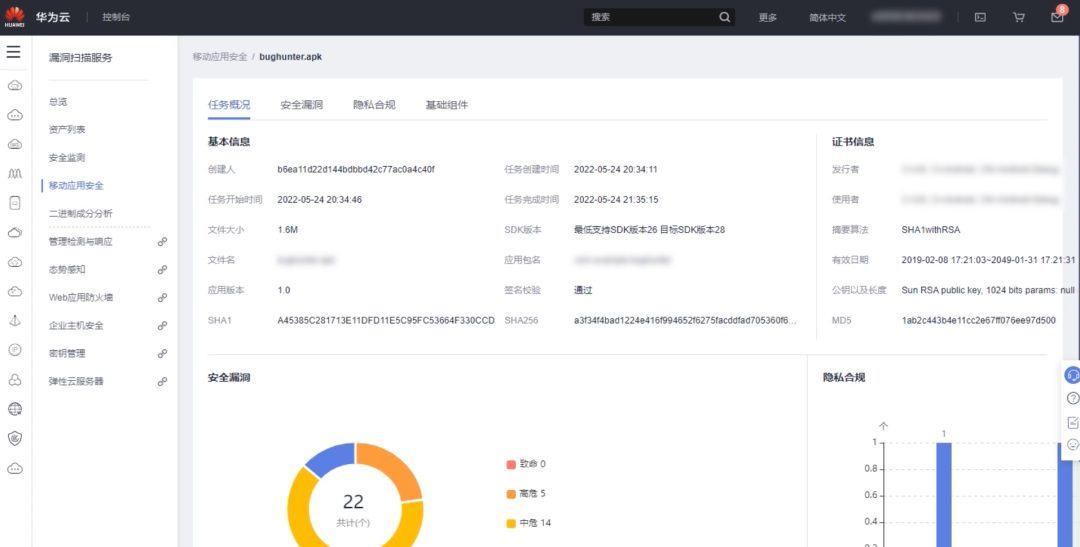The height and width of the screenshot is (547, 1080).
Task: Click 漏洞扫描服务 sidebar title
Action: pos(81,58)
